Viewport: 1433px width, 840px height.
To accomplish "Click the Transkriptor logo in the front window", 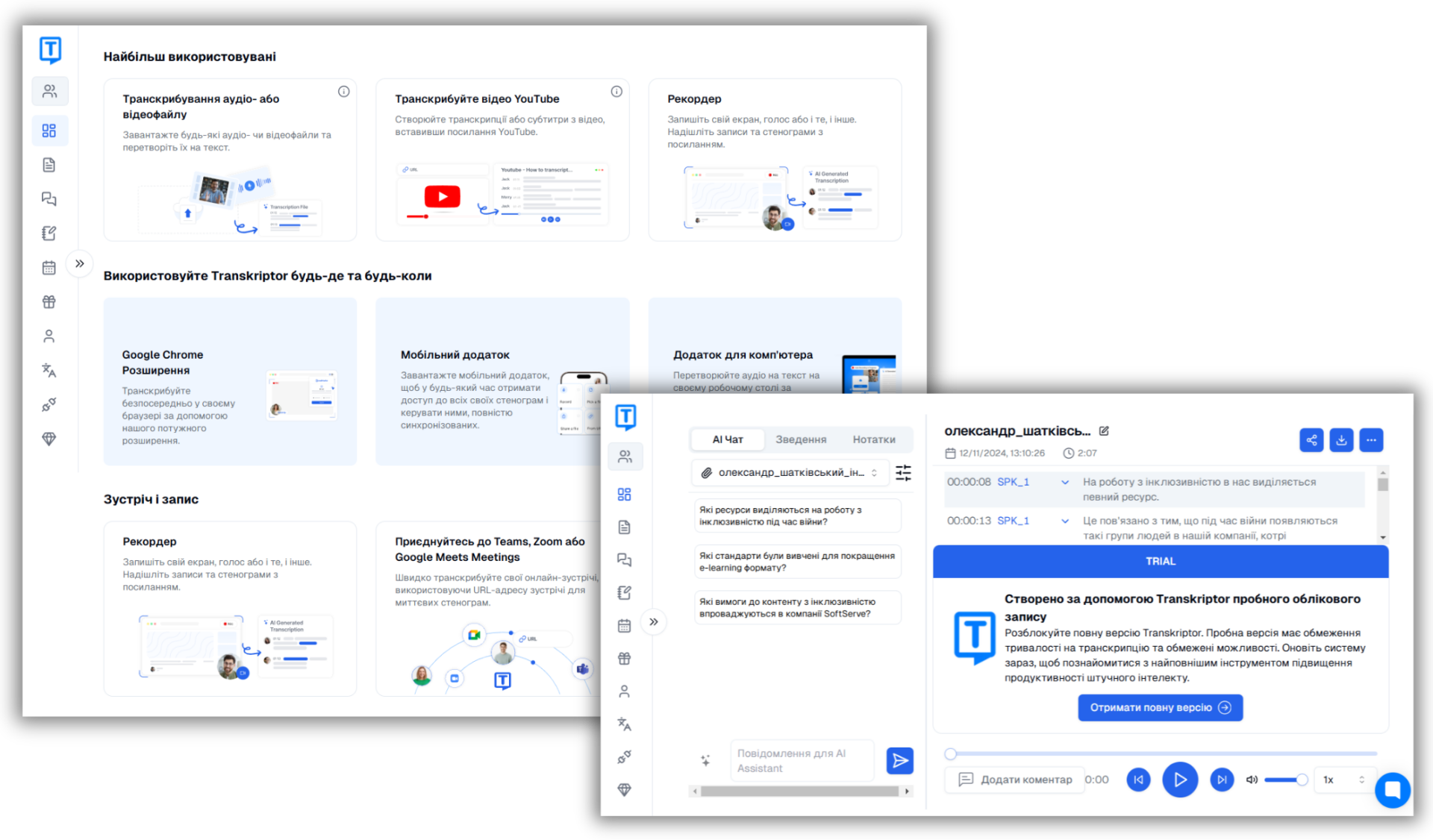I will 625,417.
